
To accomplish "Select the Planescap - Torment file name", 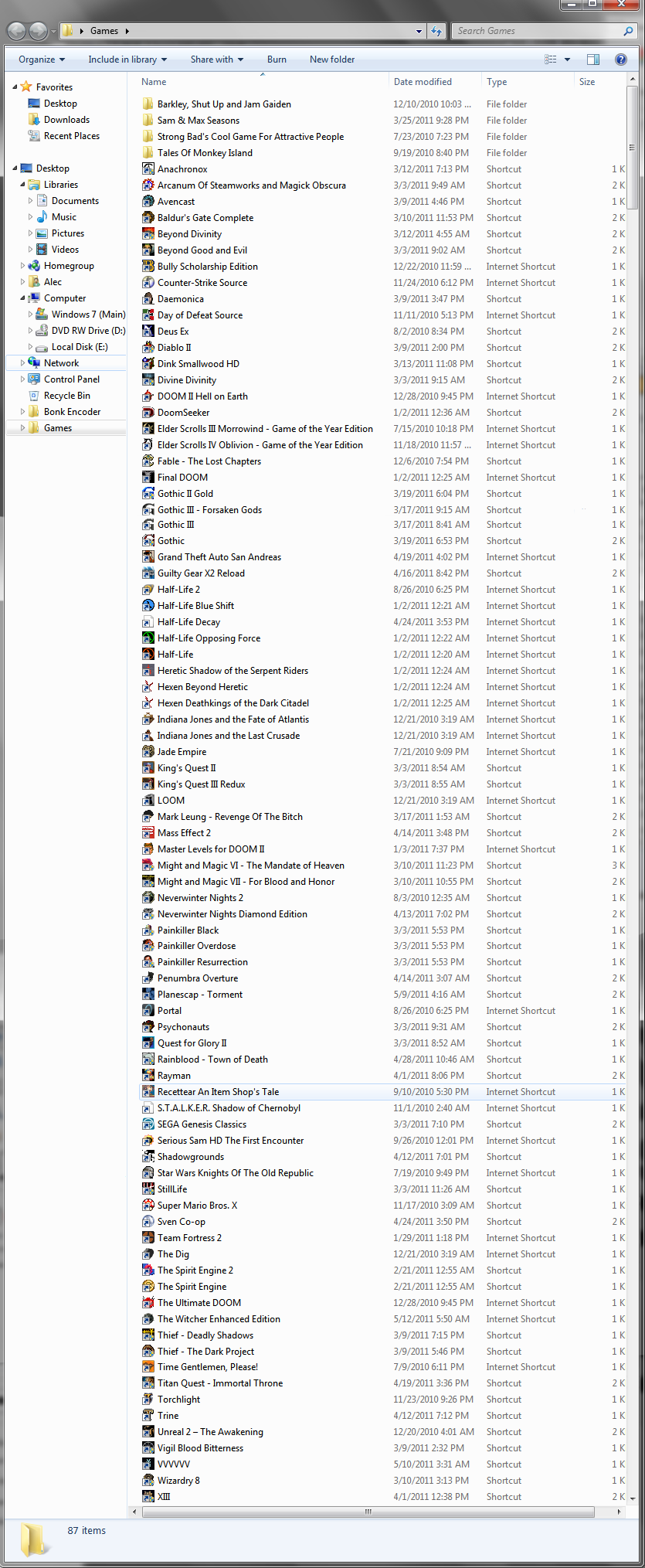I will coord(199,995).
